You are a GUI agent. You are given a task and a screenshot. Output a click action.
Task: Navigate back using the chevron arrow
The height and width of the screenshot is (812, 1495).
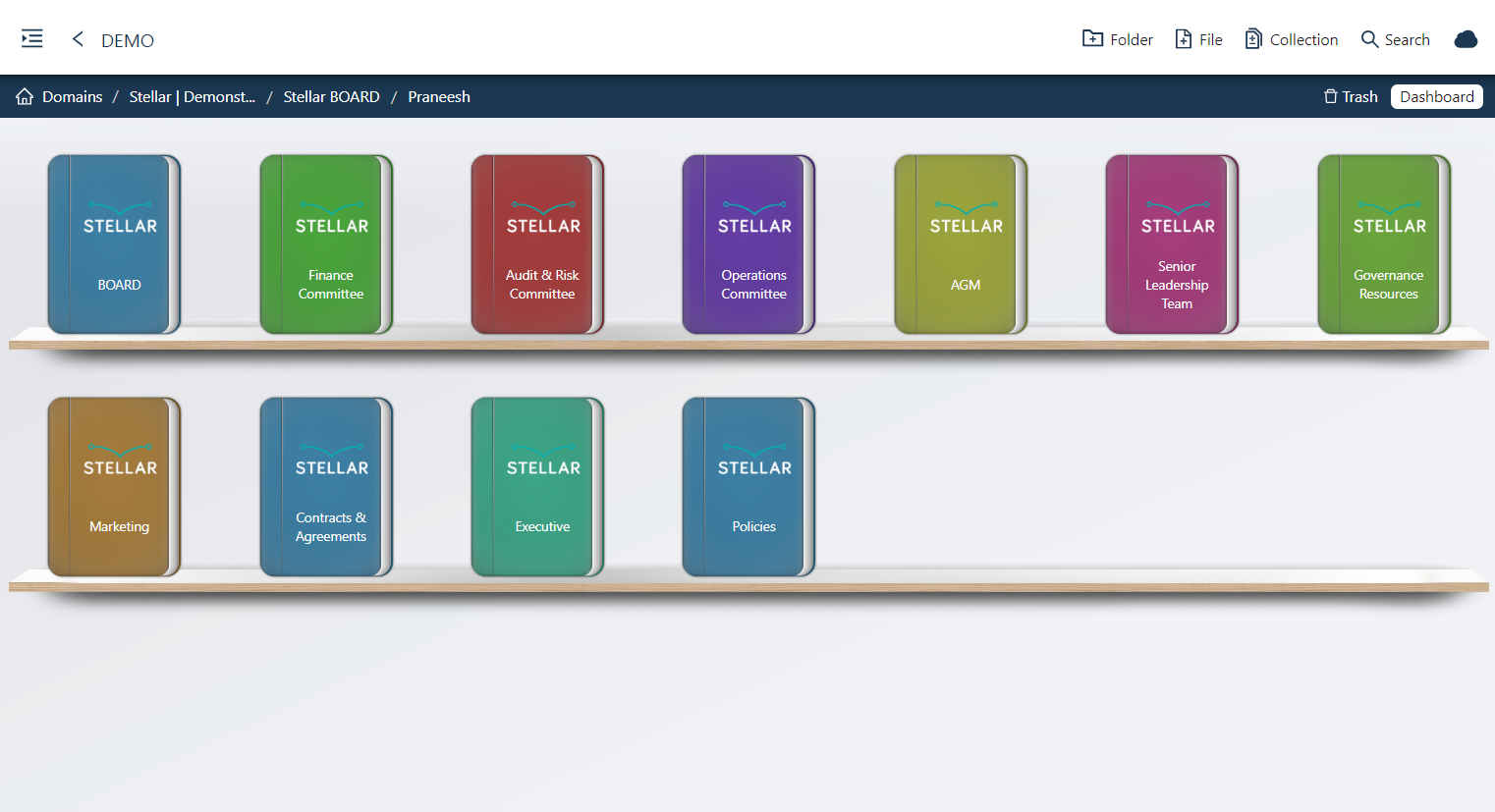click(77, 39)
